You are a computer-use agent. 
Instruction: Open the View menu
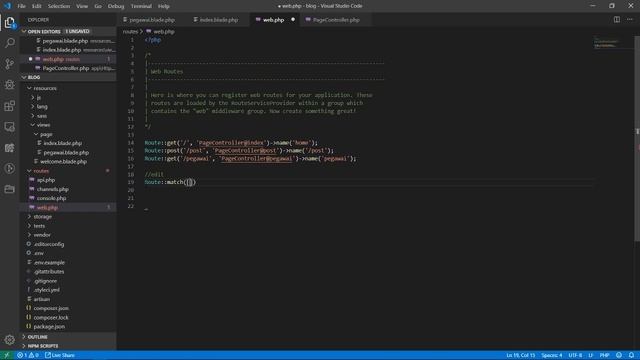coord(82,6)
